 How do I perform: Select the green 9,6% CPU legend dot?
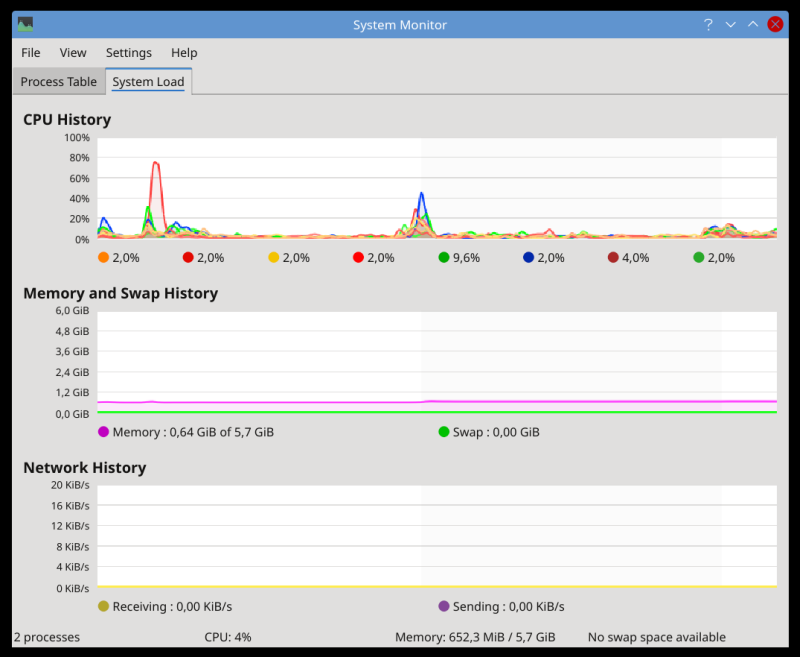pyautogui.click(x=443, y=258)
